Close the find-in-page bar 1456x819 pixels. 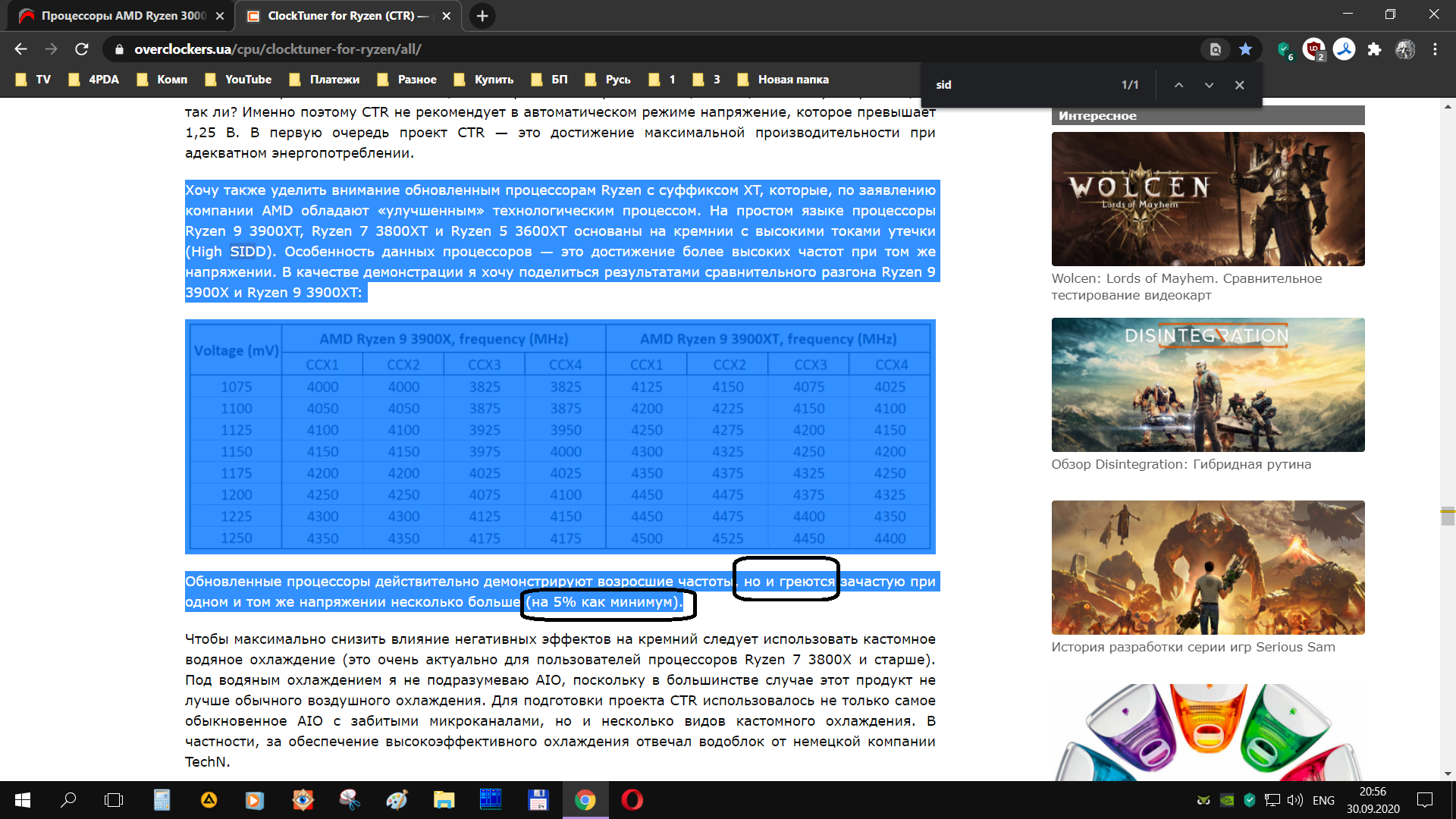1239,85
